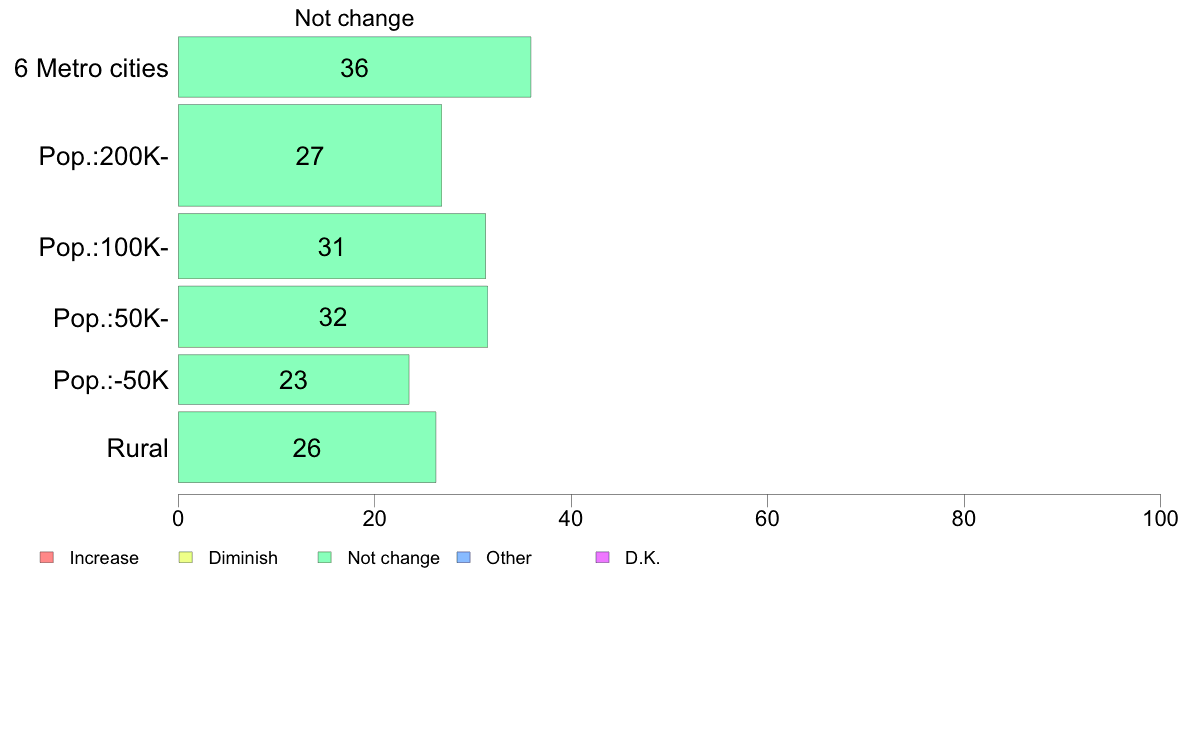
Task: Click the red Increase legend swatch
Action: click(x=47, y=557)
